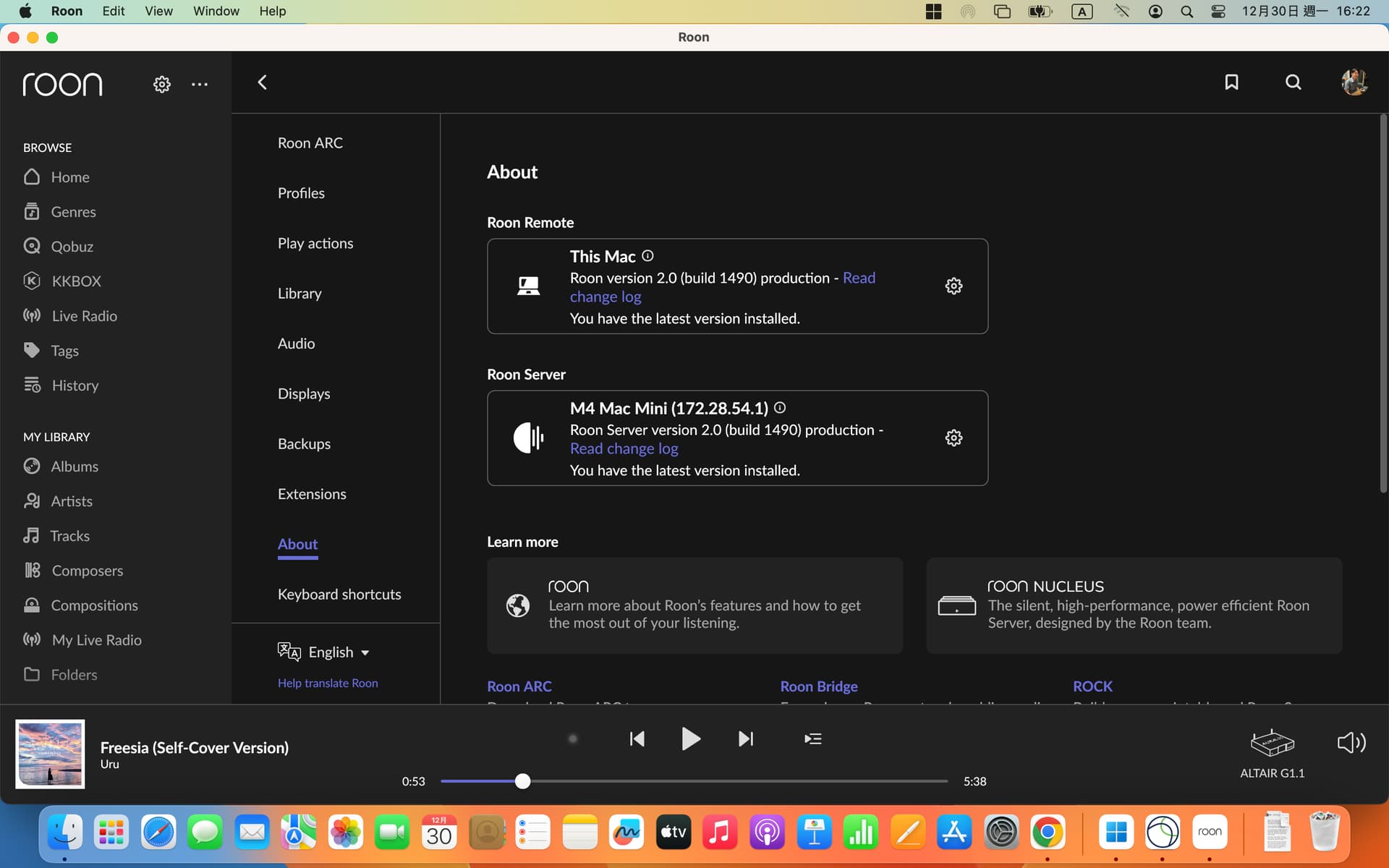Skip to the next track
1389x868 pixels.
coord(746,739)
